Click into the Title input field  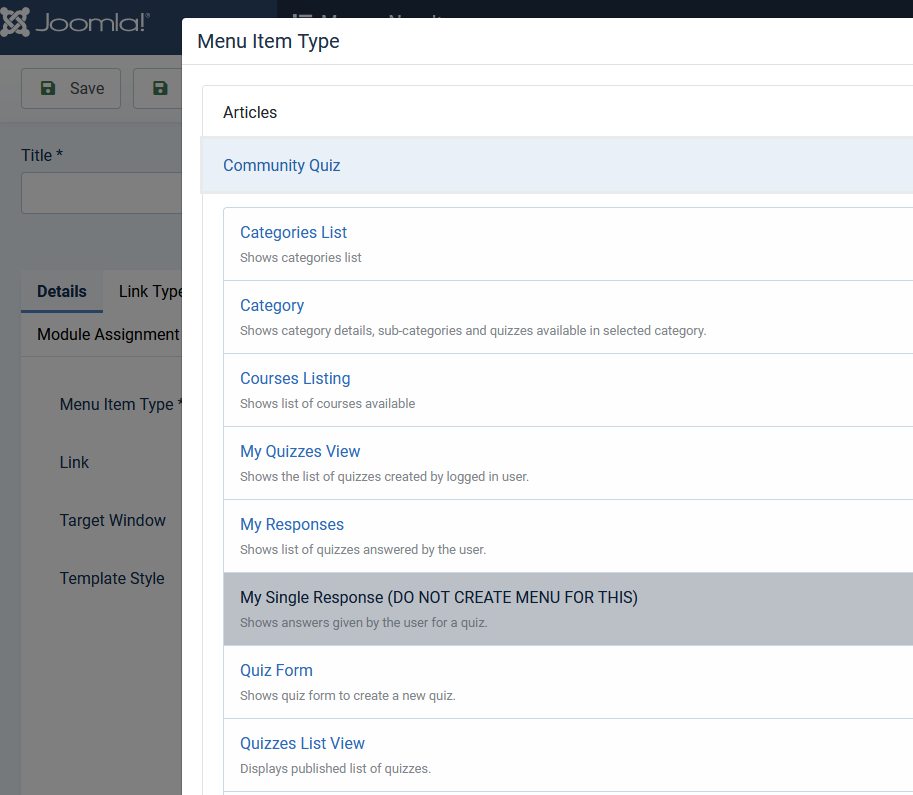point(100,193)
